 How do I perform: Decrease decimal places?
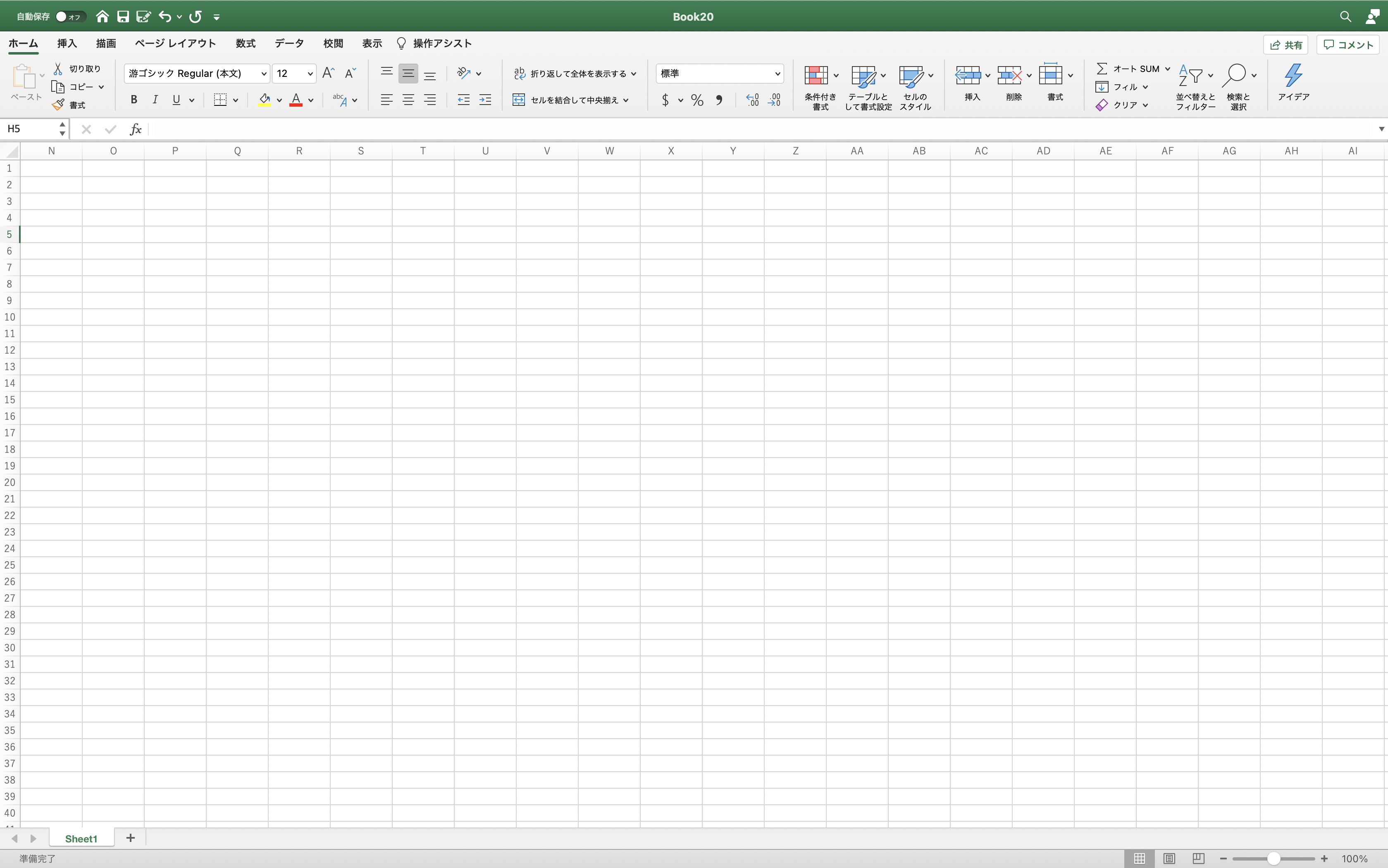774,100
